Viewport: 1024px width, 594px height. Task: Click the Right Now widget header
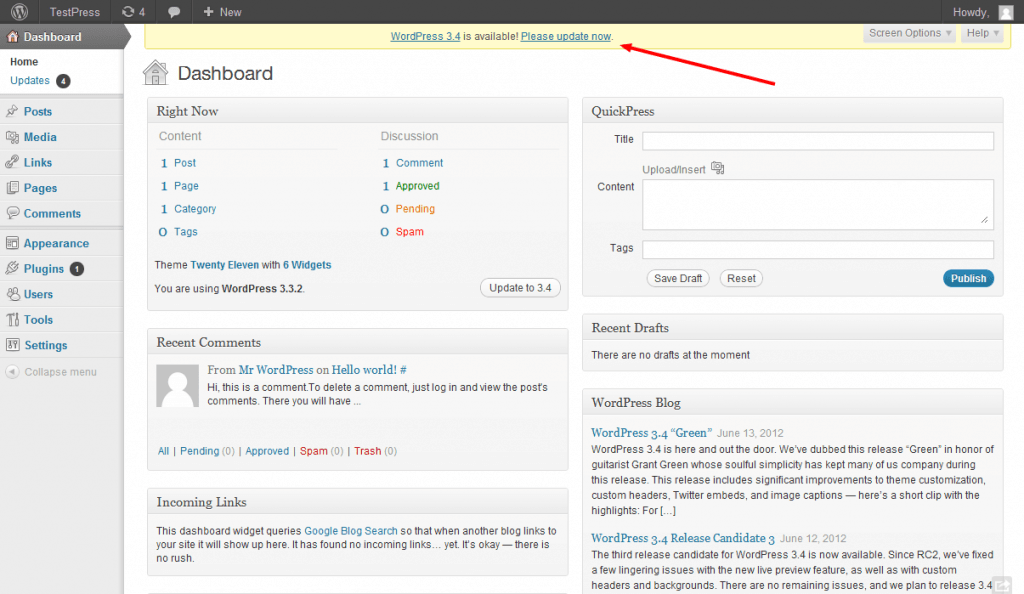pyautogui.click(x=357, y=111)
